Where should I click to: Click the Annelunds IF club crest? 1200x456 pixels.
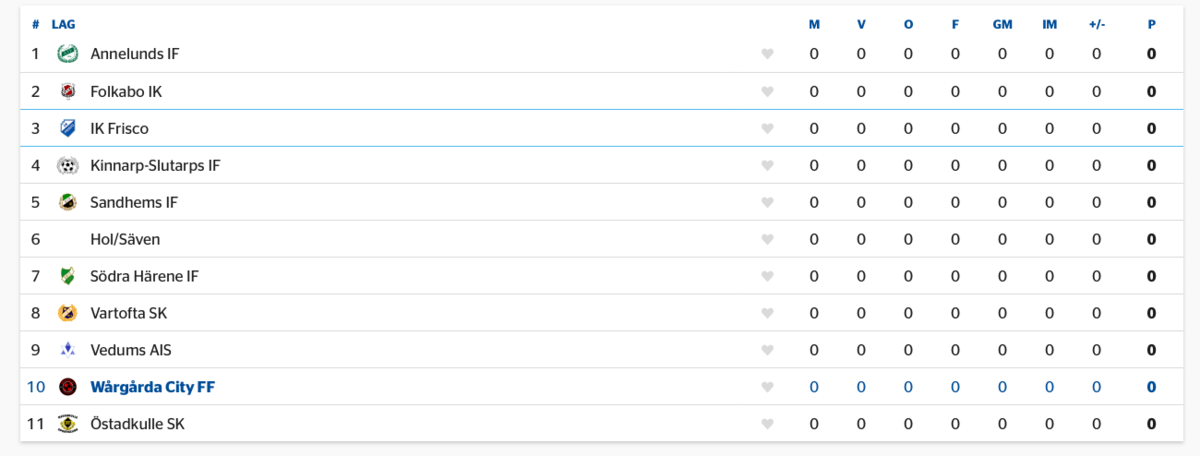coord(67,54)
